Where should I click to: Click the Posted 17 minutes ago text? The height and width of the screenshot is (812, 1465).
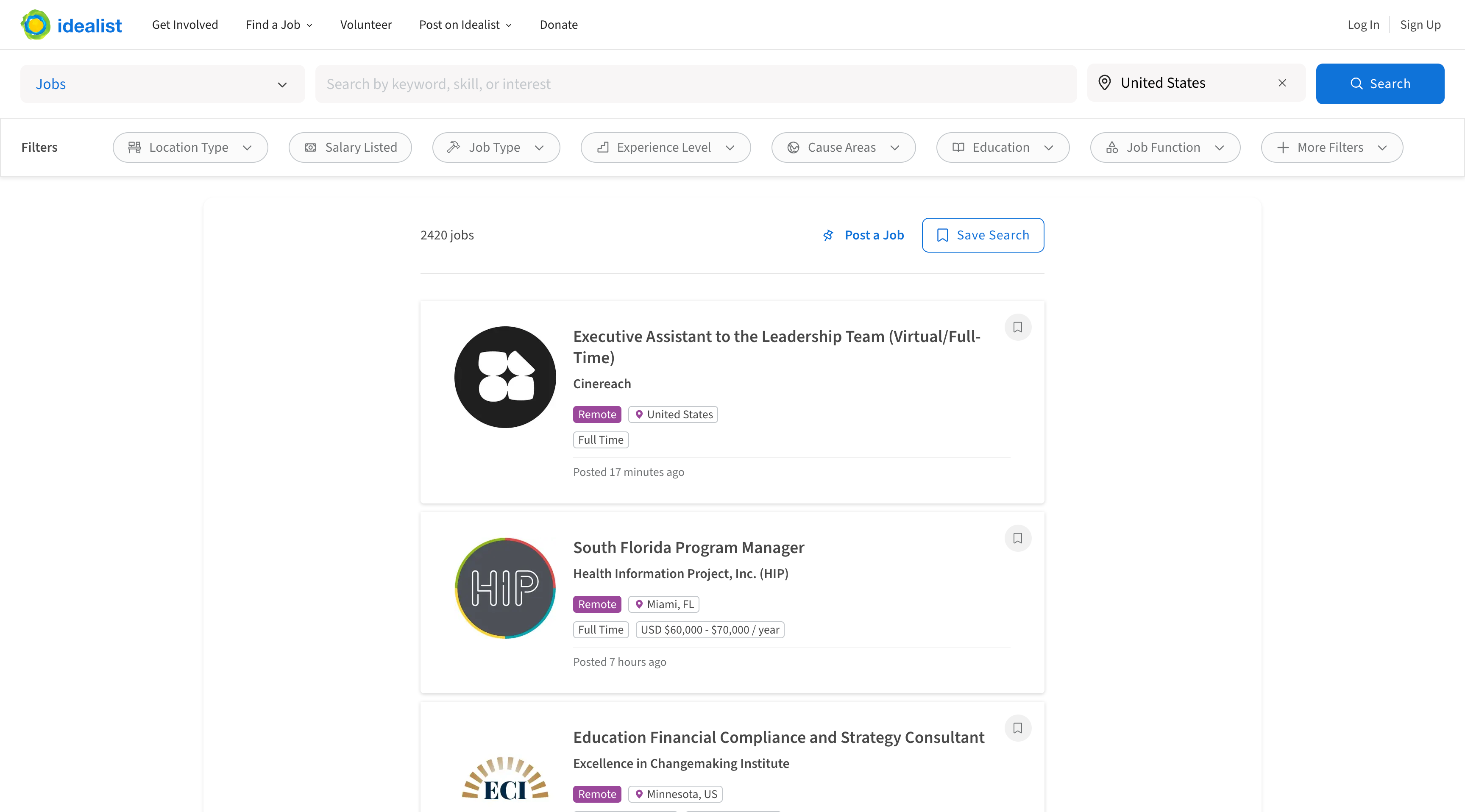point(628,472)
